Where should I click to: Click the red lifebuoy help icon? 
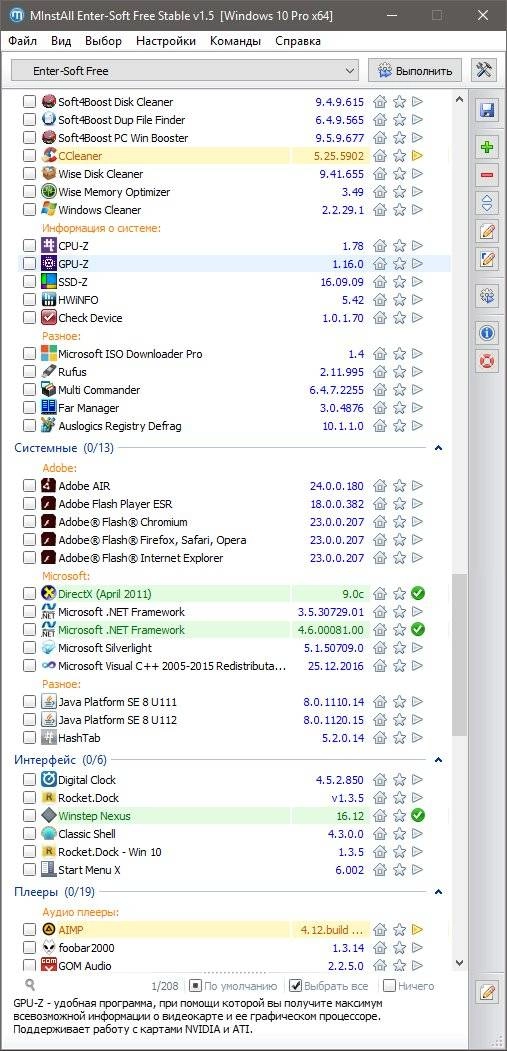487,361
